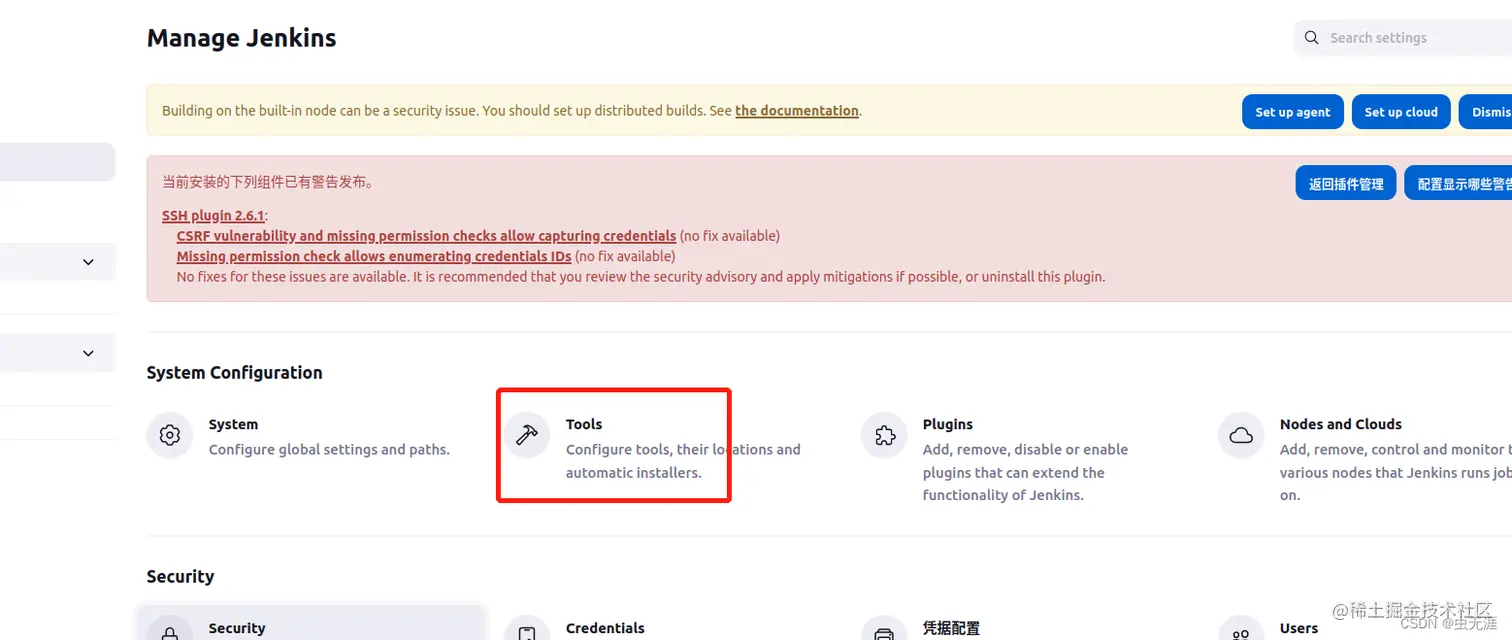Click Set up cloud button
This screenshot has height=640, width=1512.
tap(1401, 112)
